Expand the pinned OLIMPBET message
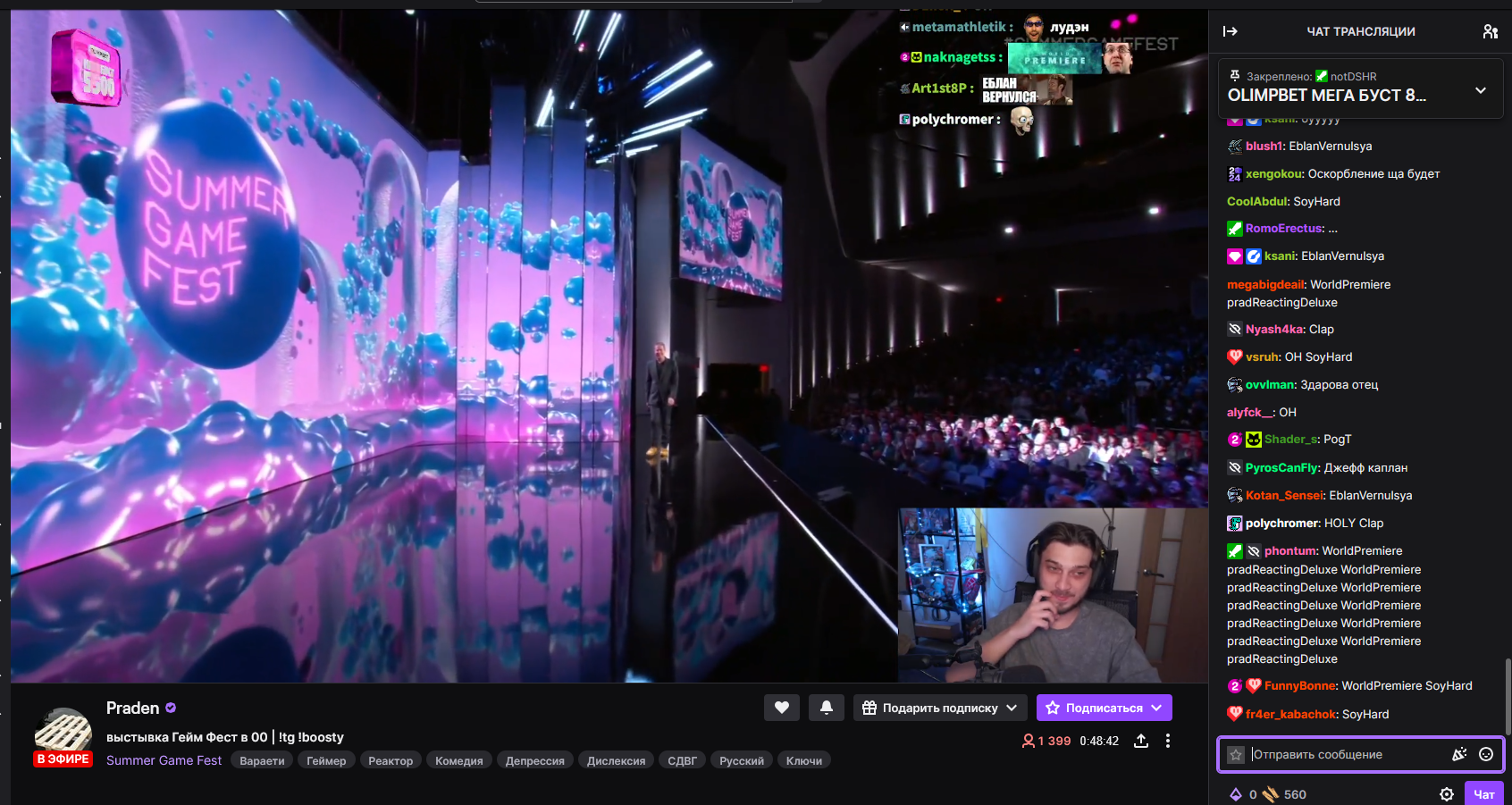 point(1481,90)
